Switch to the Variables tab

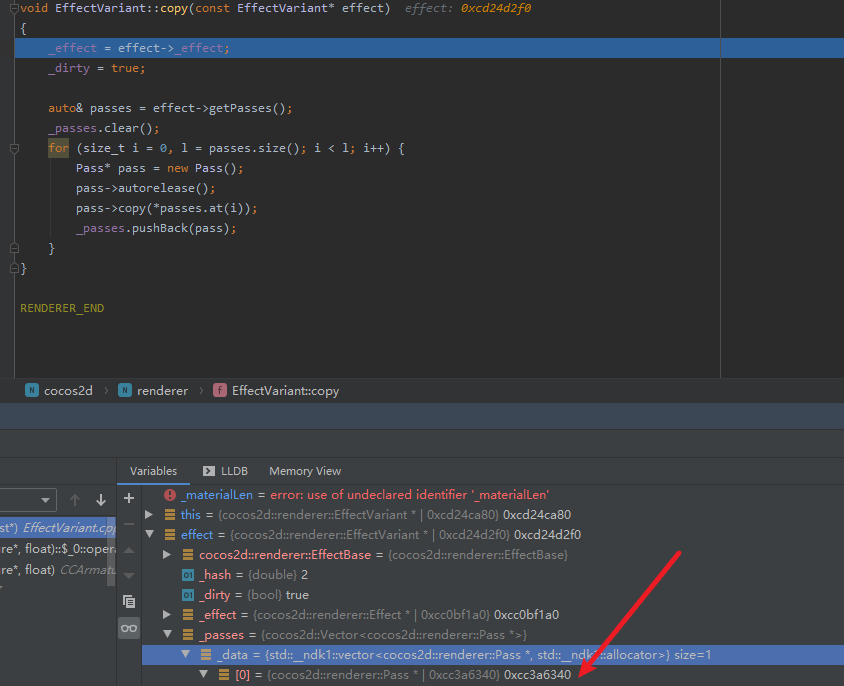(153, 471)
